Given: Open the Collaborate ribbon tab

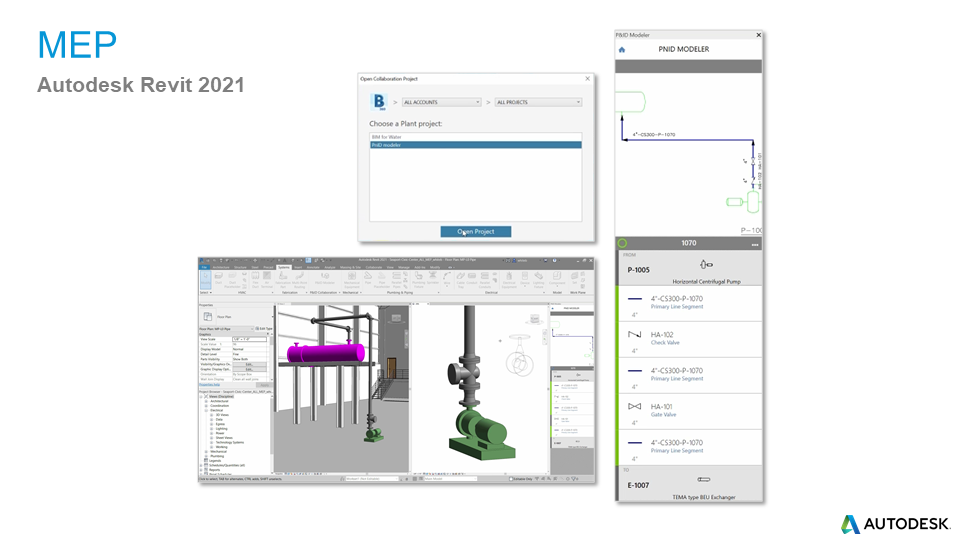Looking at the screenshot, I should pyautogui.click(x=373, y=267).
